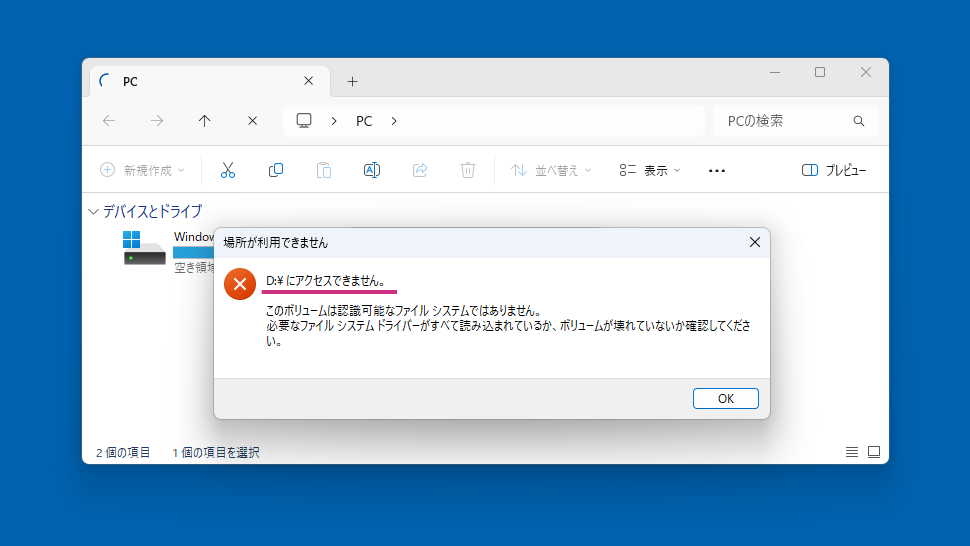This screenshot has height=546, width=970.
Task: Click the Share icon in toolbar
Action: coord(420,170)
